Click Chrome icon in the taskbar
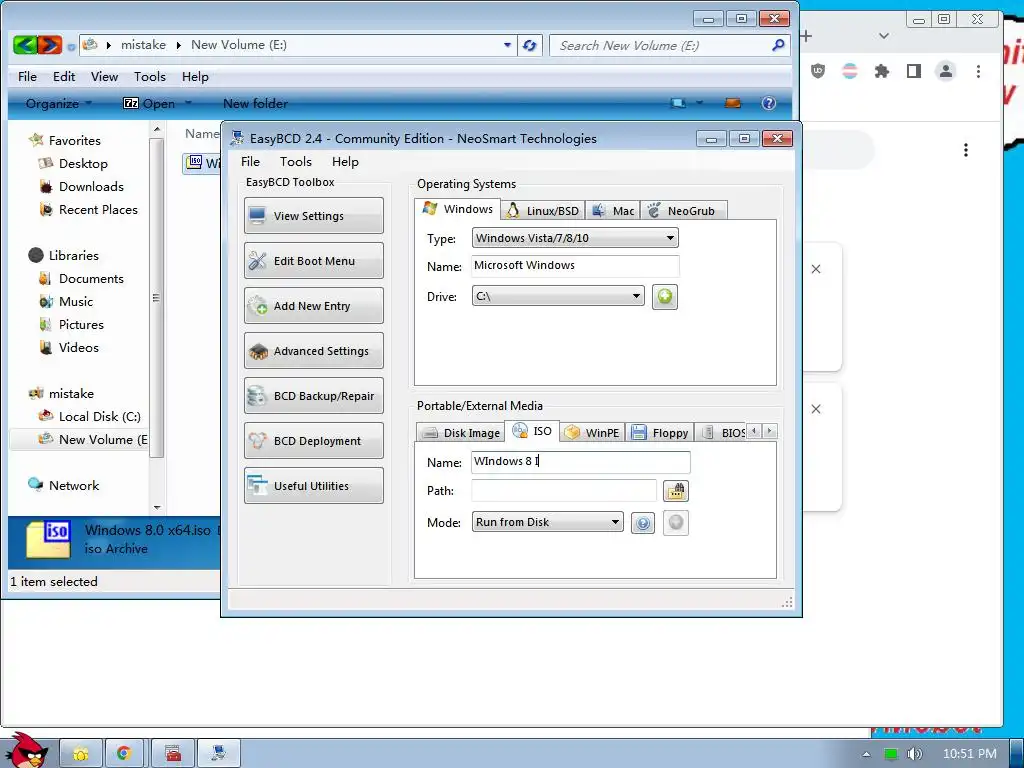 pos(124,753)
